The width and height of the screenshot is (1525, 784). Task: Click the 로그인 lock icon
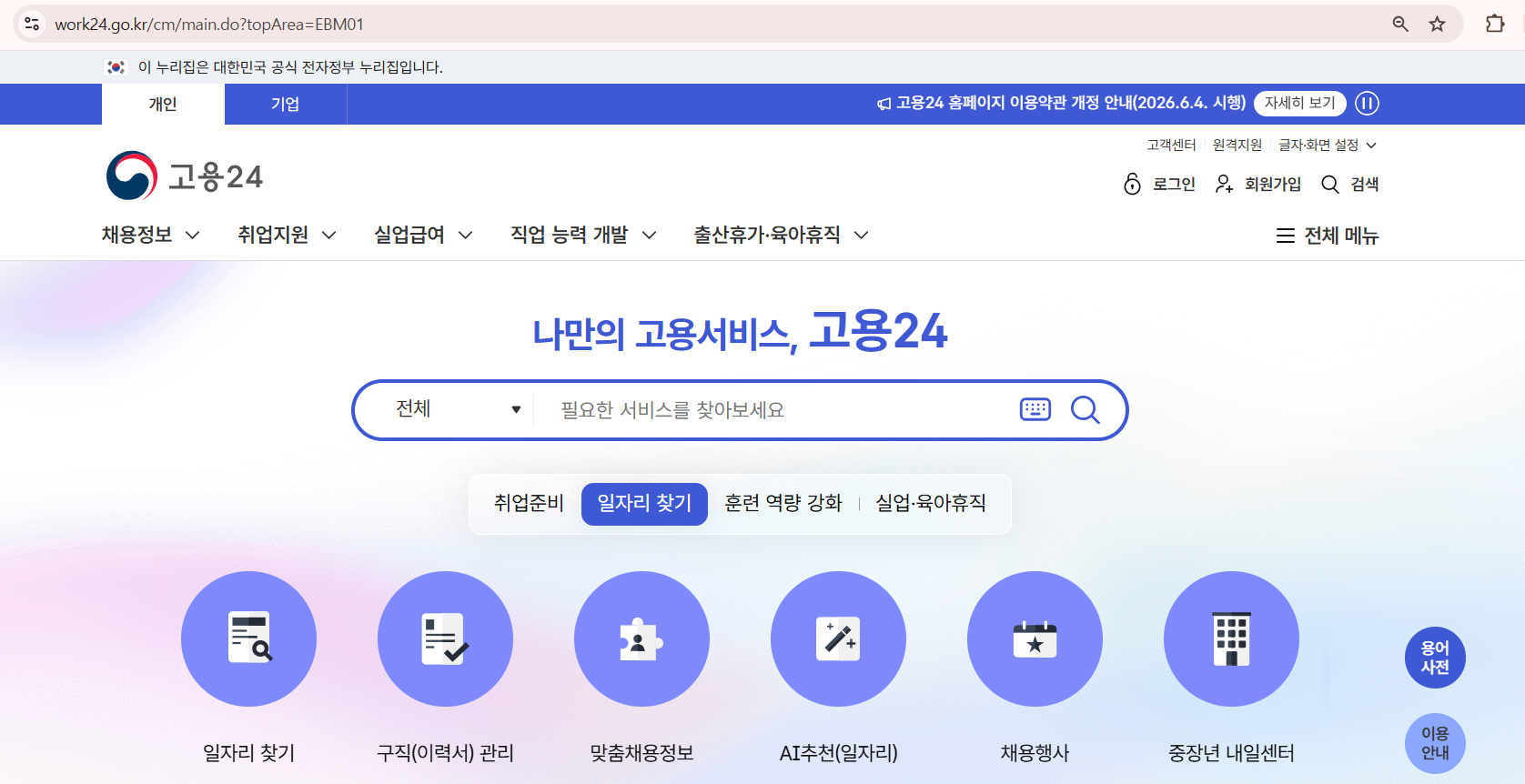pos(1132,184)
